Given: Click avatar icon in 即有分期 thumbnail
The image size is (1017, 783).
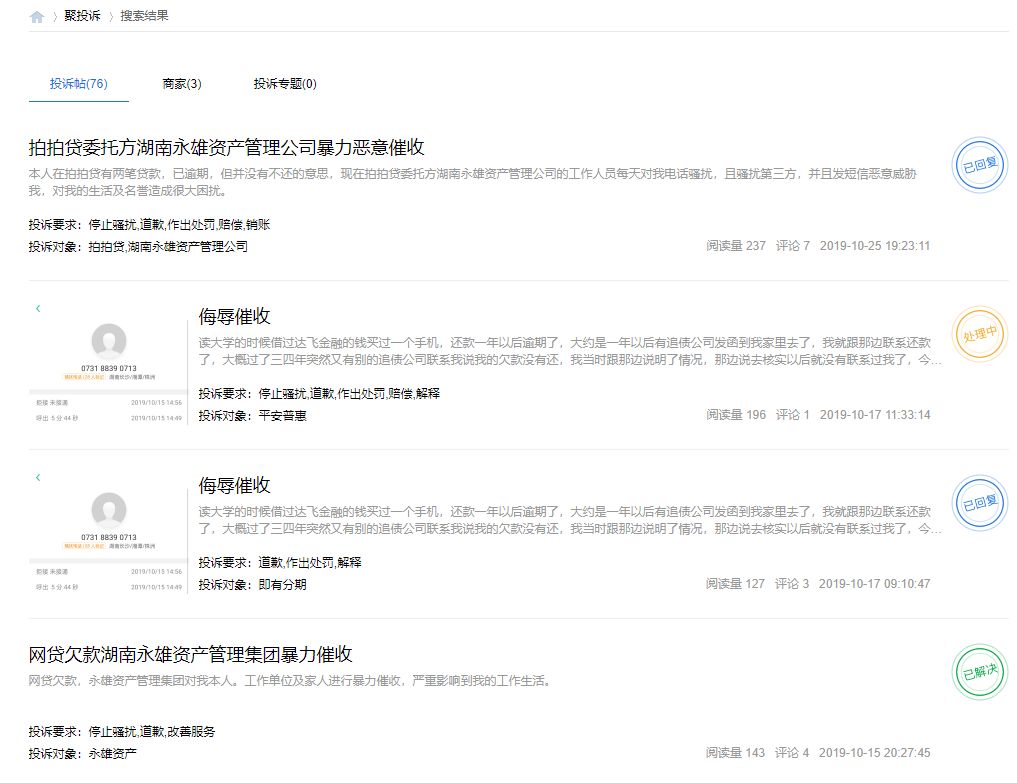Looking at the screenshot, I should point(109,511).
